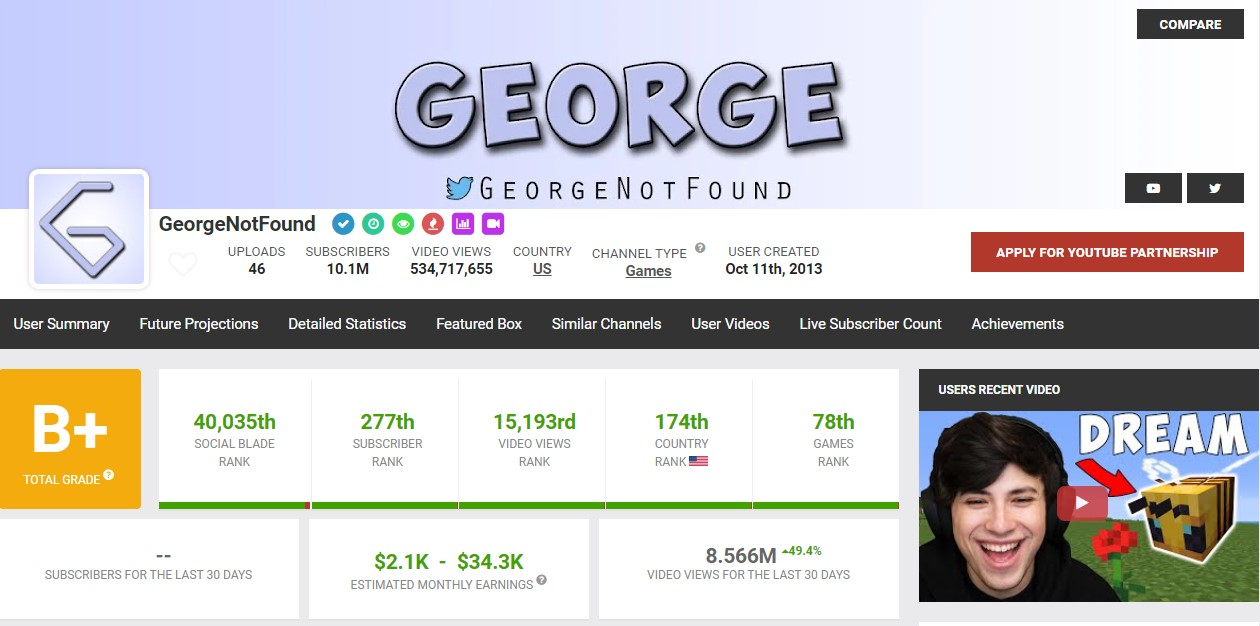The height and width of the screenshot is (626, 1260).
Task: Click the GeorgeNotFound channel name
Action: (237, 224)
